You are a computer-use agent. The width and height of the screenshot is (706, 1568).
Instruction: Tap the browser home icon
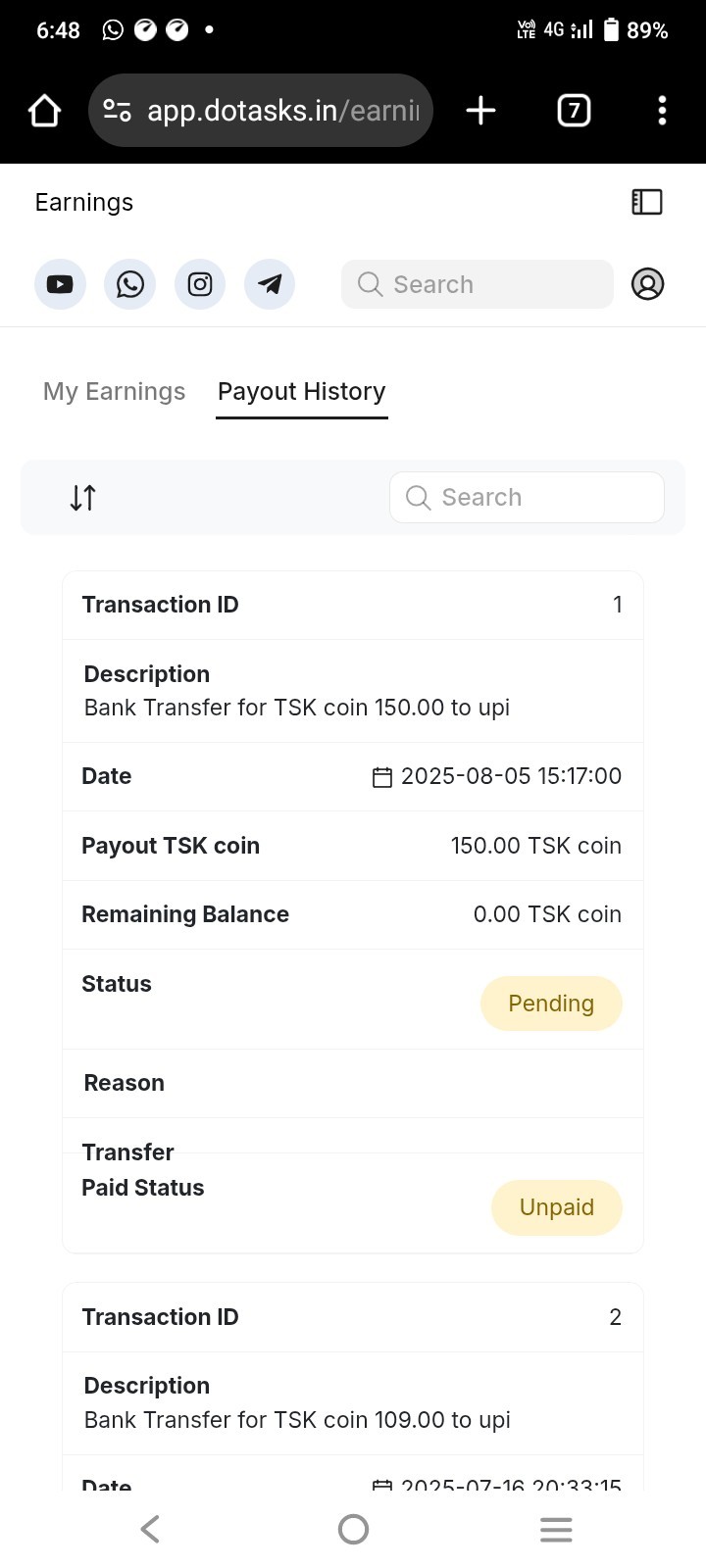click(x=45, y=111)
